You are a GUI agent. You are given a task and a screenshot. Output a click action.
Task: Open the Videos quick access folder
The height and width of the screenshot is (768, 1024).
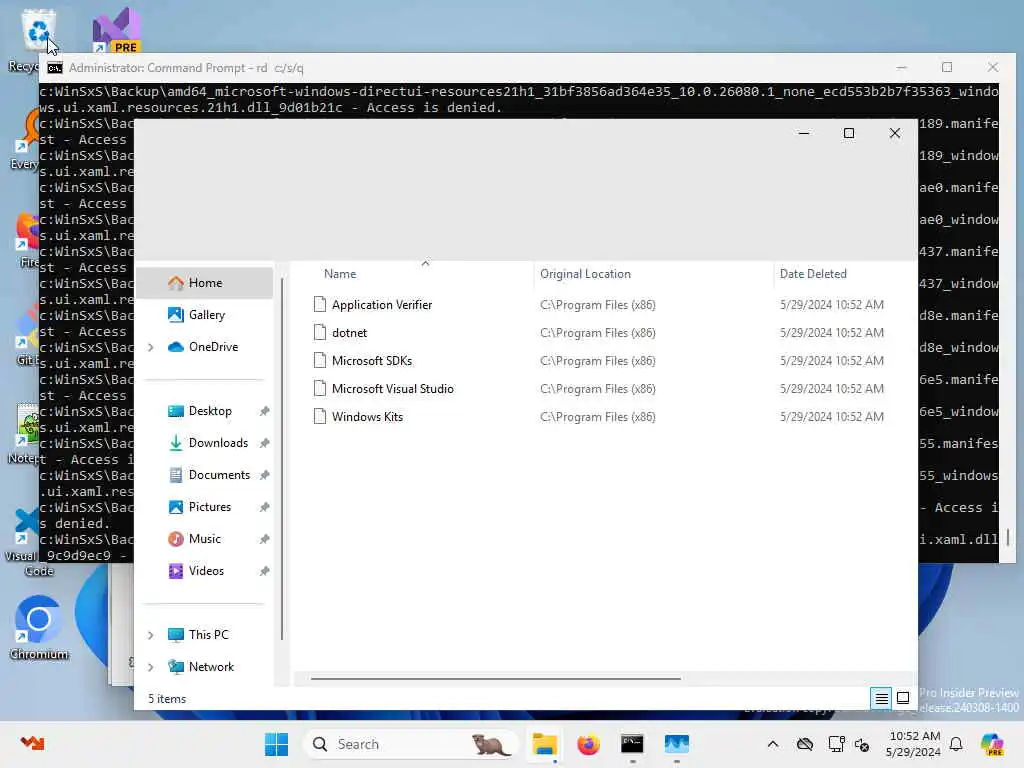click(206, 571)
